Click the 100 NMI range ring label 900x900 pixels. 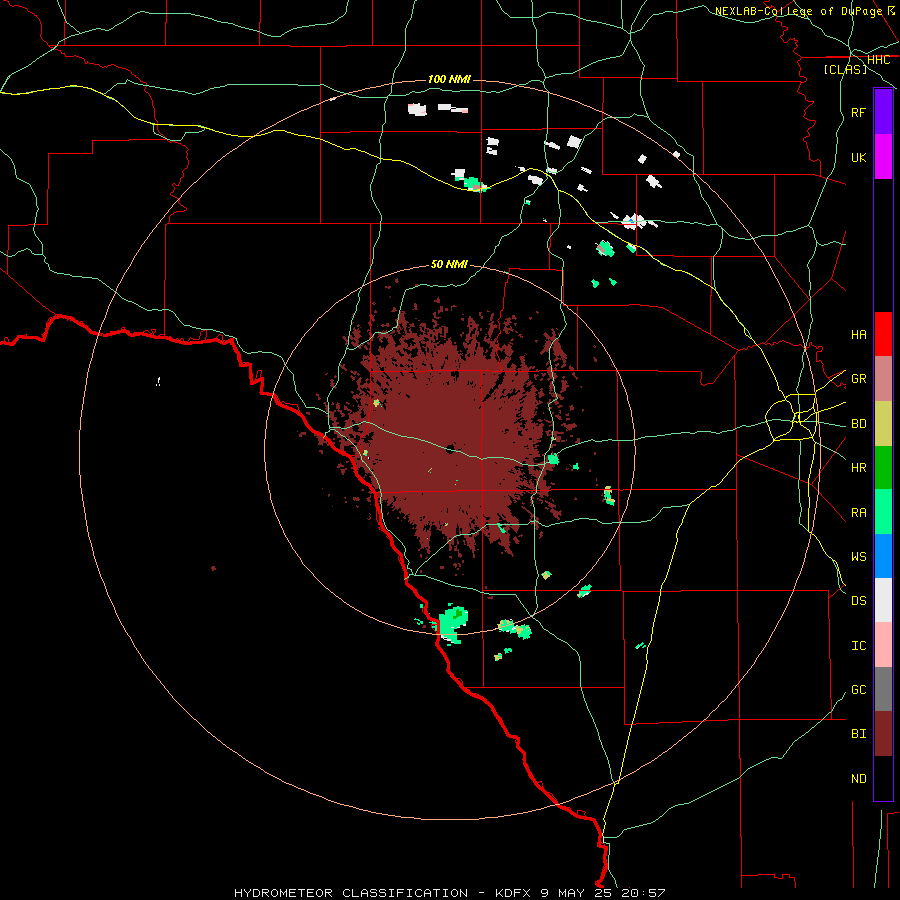pos(449,79)
